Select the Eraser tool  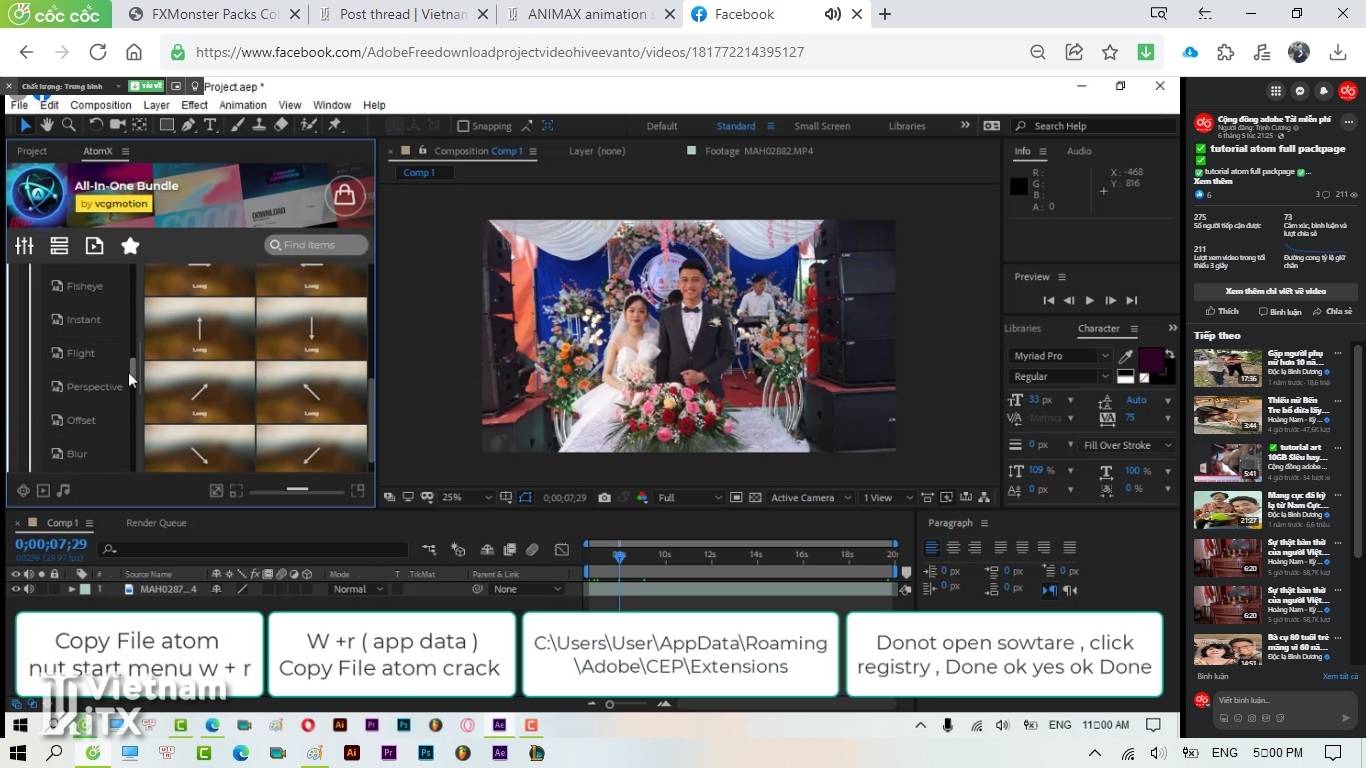[x=281, y=125]
